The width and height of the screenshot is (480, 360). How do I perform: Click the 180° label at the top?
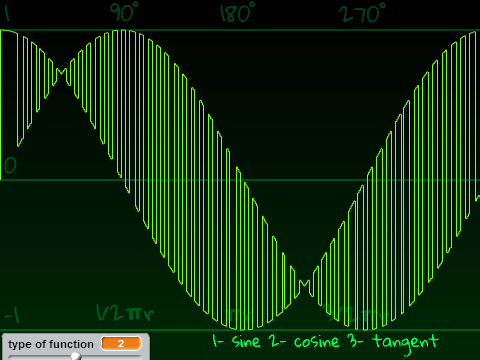[237, 13]
